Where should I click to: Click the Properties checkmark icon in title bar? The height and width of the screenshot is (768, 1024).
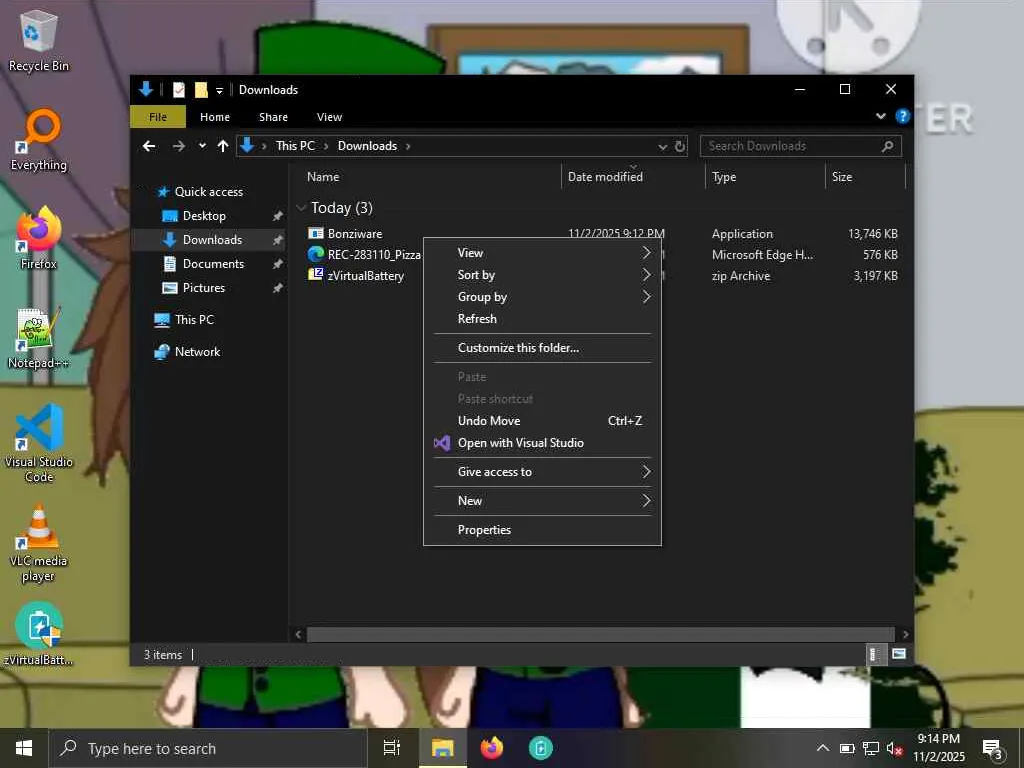pyautogui.click(x=178, y=89)
